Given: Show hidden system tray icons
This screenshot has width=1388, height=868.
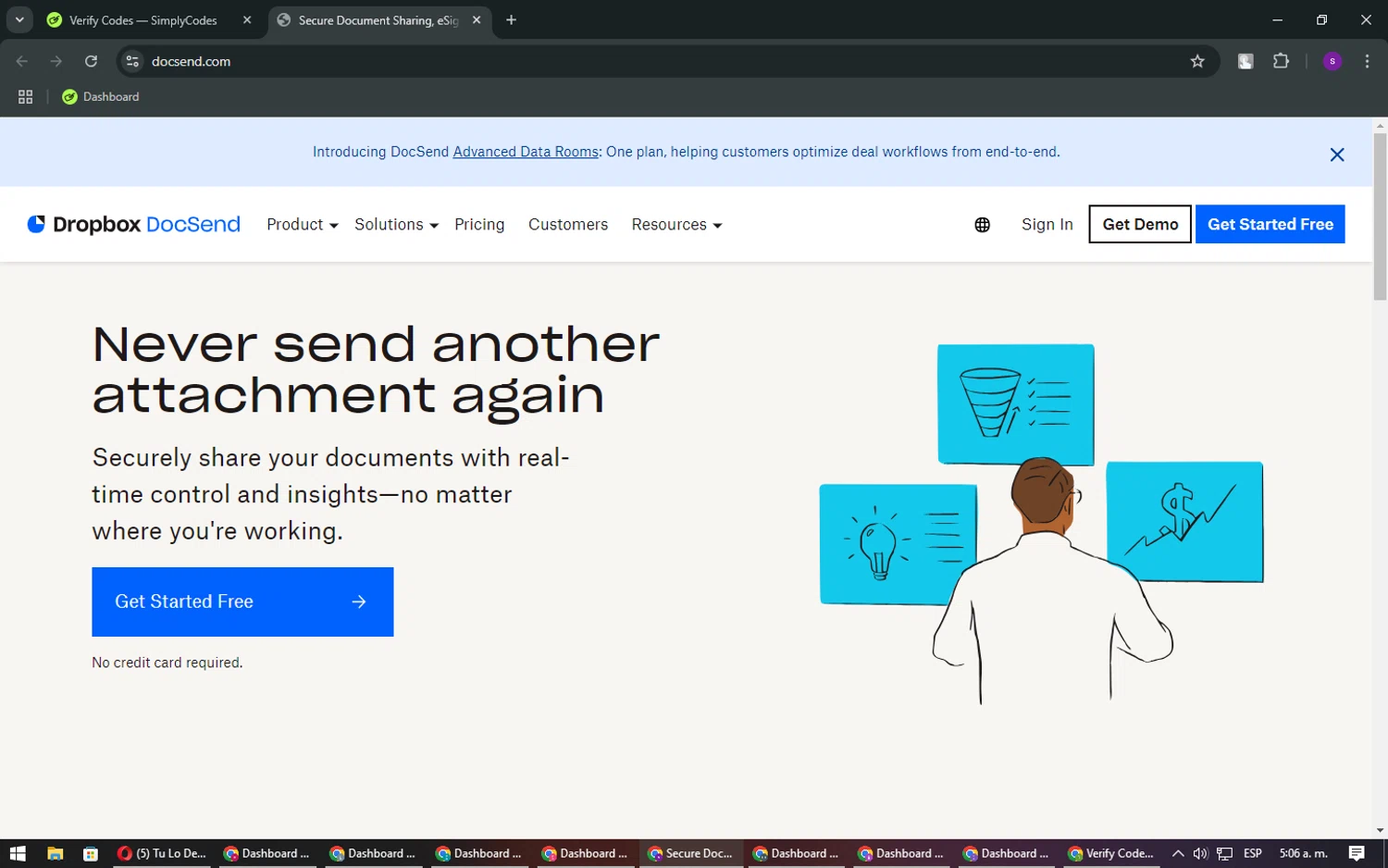Looking at the screenshot, I should tap(1177, 853).
